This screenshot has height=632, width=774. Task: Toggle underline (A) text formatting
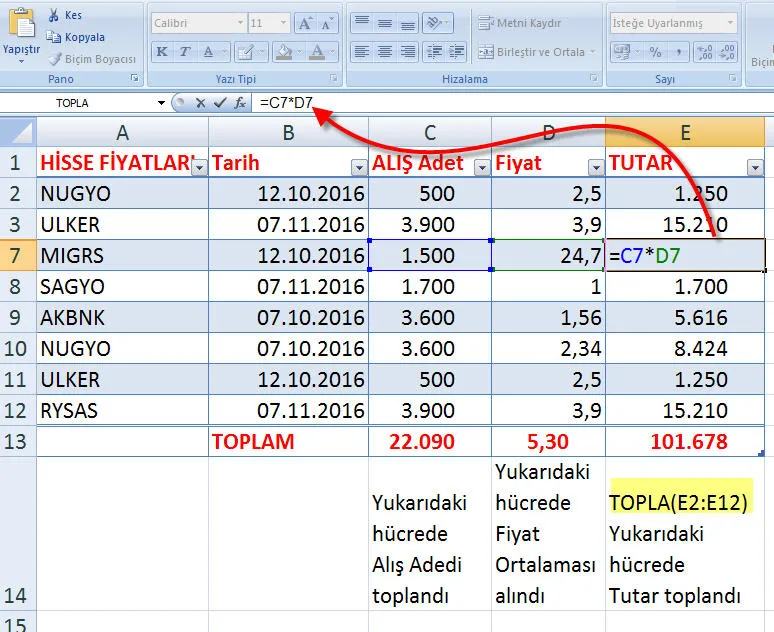click(x=208, y=52)
